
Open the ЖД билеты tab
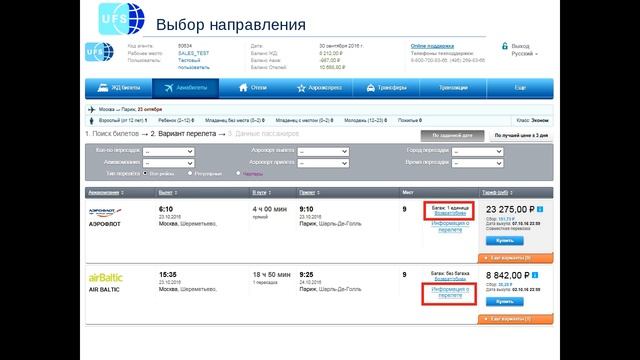point(119,88)
